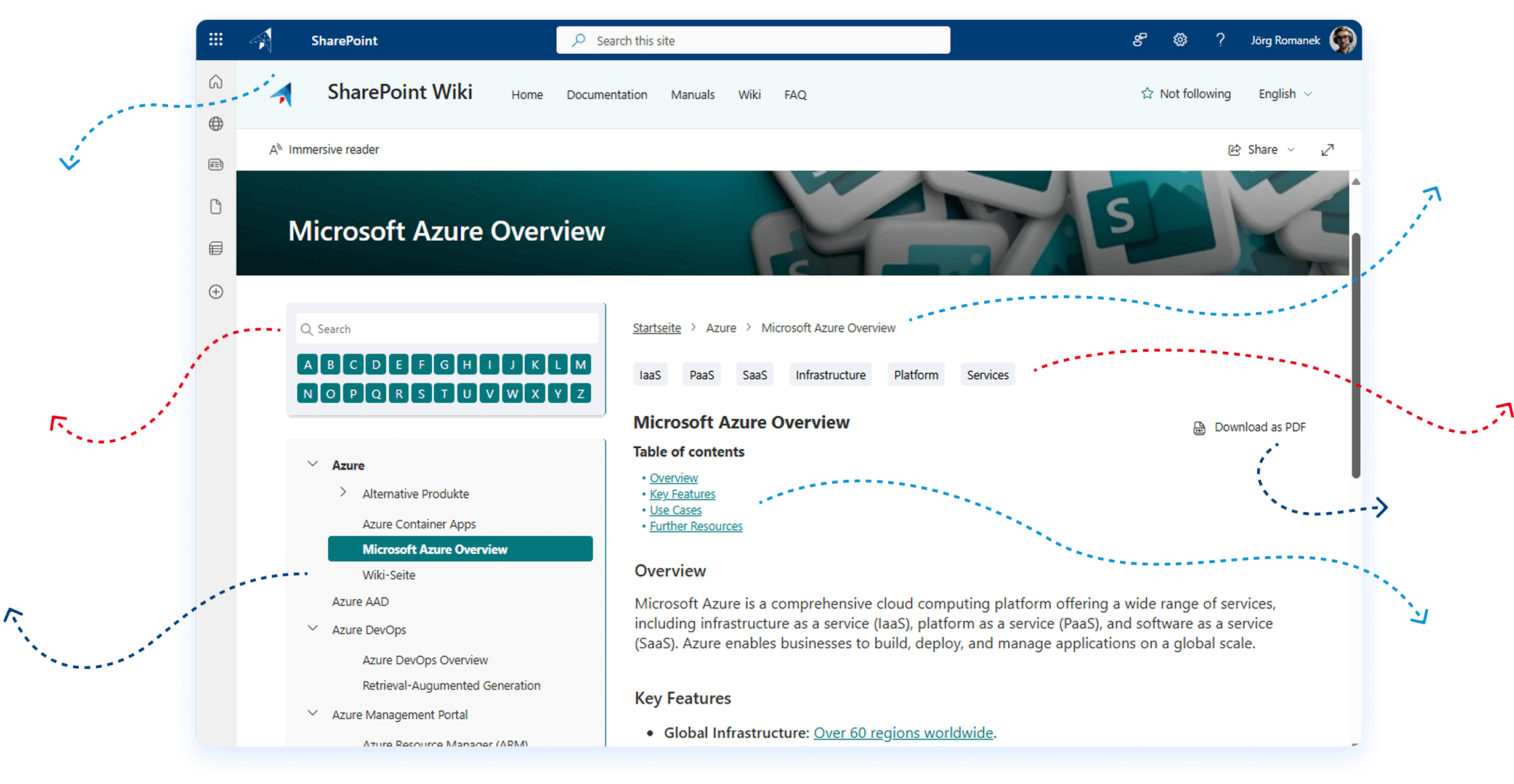Screen dimensions: 1514x784
Task: Open the Over 60 regions worldwide link
Action: click(903, 733)
